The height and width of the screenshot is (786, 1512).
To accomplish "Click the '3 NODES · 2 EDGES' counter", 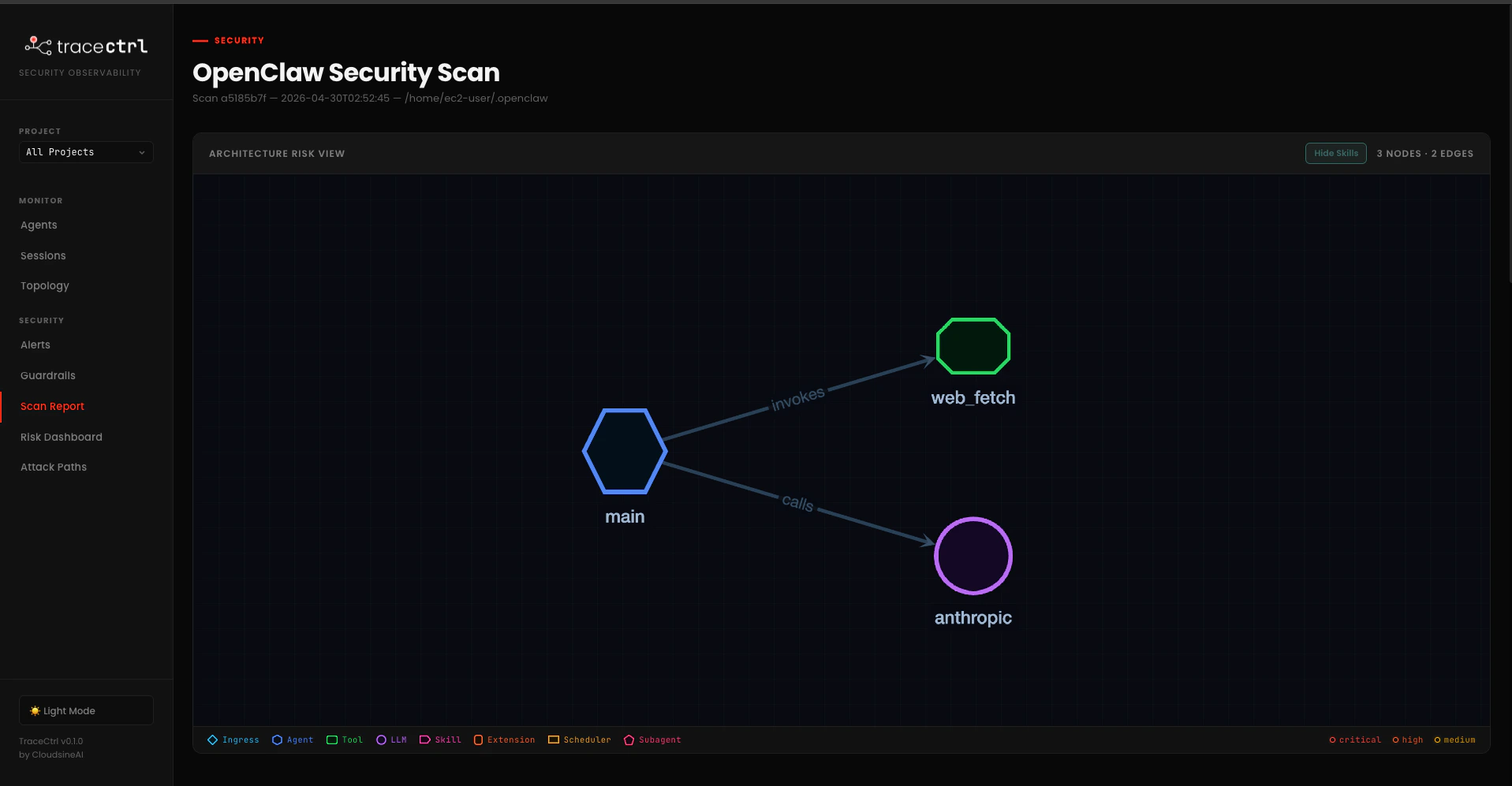I will point(1424,154).
